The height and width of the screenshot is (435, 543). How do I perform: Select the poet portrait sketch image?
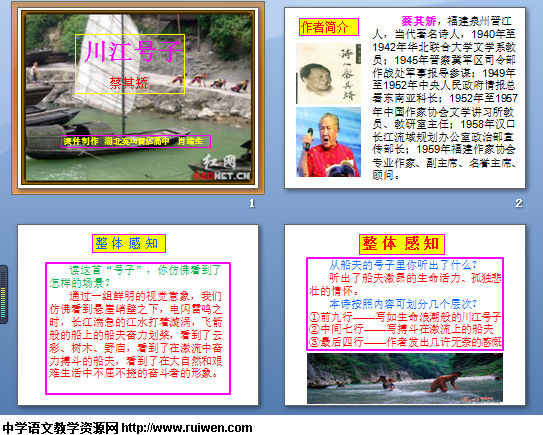coord(328,74)
